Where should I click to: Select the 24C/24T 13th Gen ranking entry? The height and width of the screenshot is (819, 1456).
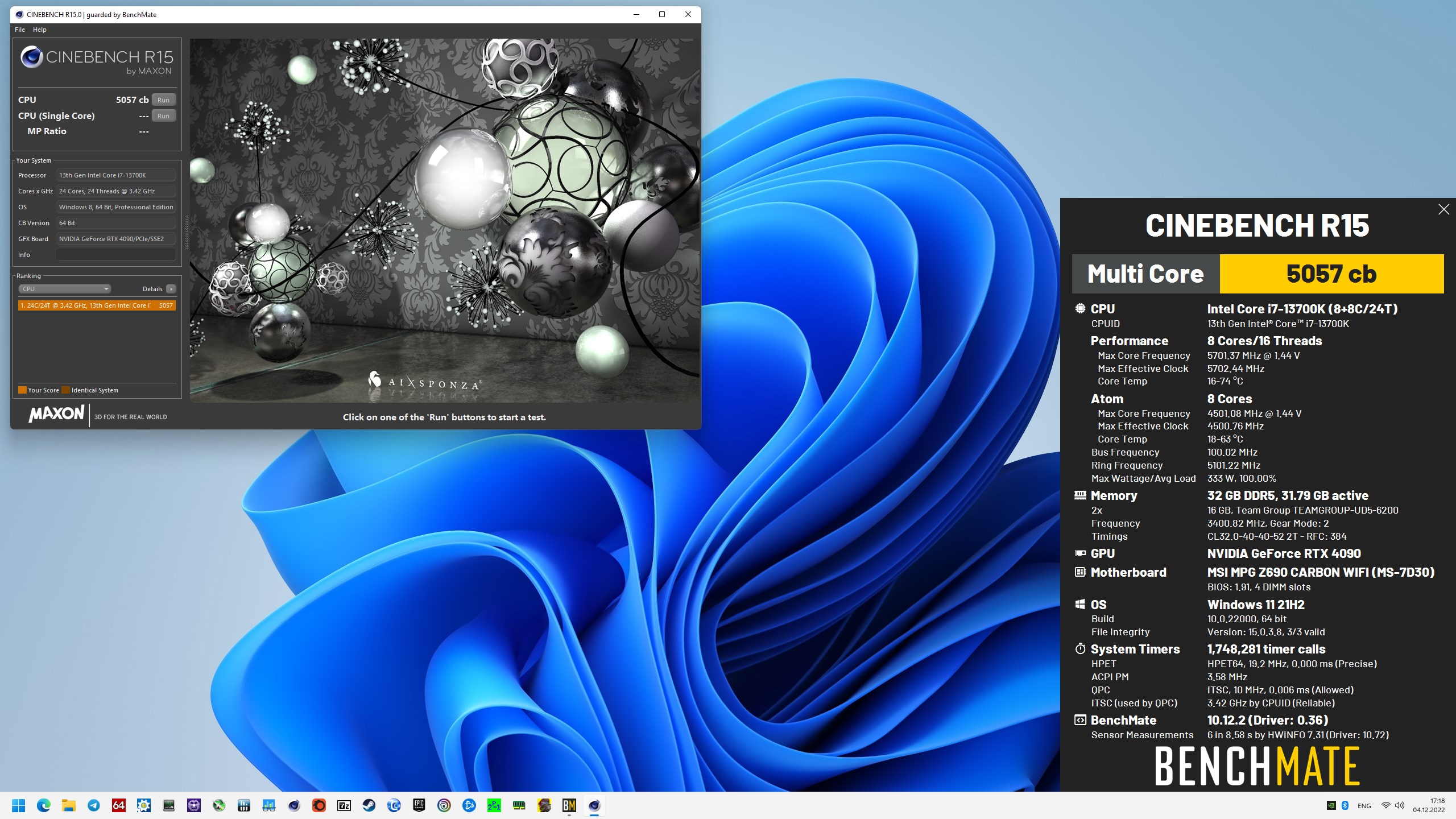coord(97,305)
